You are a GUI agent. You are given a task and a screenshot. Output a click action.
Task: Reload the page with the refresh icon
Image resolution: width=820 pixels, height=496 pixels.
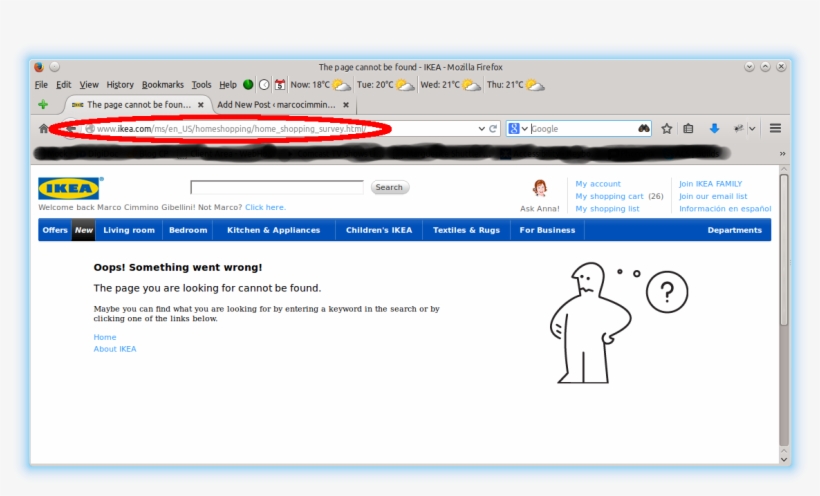click(493, 129)
